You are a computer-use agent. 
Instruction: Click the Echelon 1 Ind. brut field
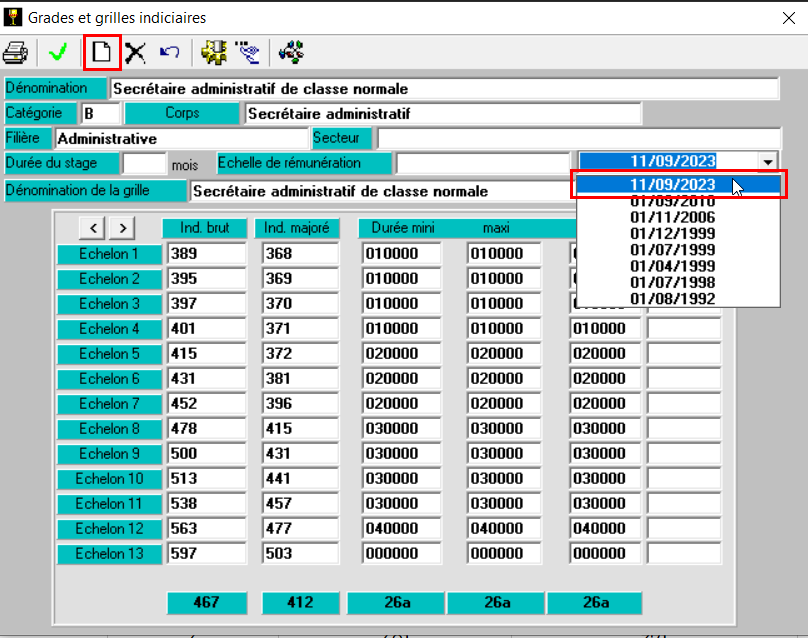tap(206, 254)
